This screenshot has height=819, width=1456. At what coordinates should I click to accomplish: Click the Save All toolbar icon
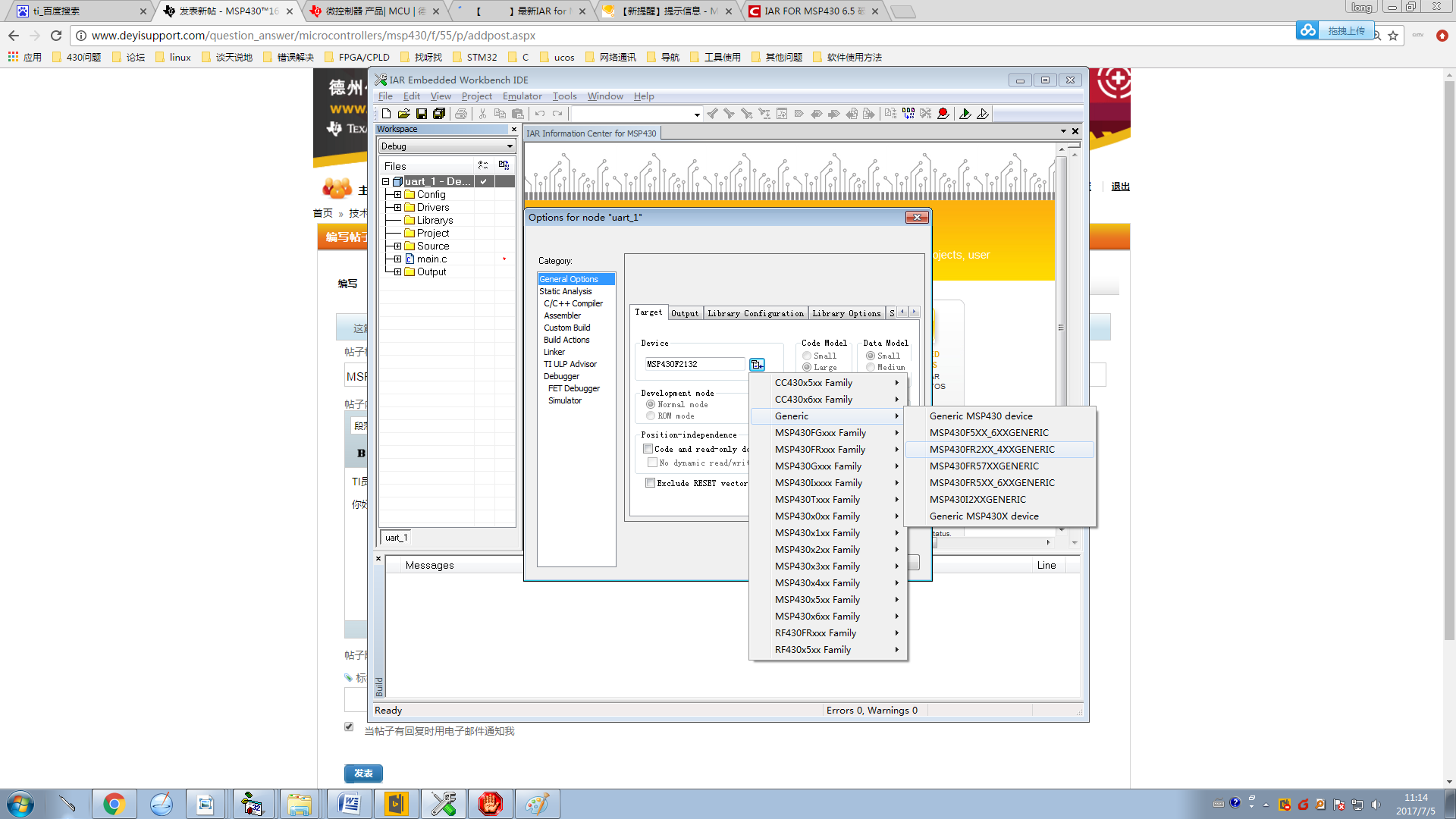click(439, 114)
